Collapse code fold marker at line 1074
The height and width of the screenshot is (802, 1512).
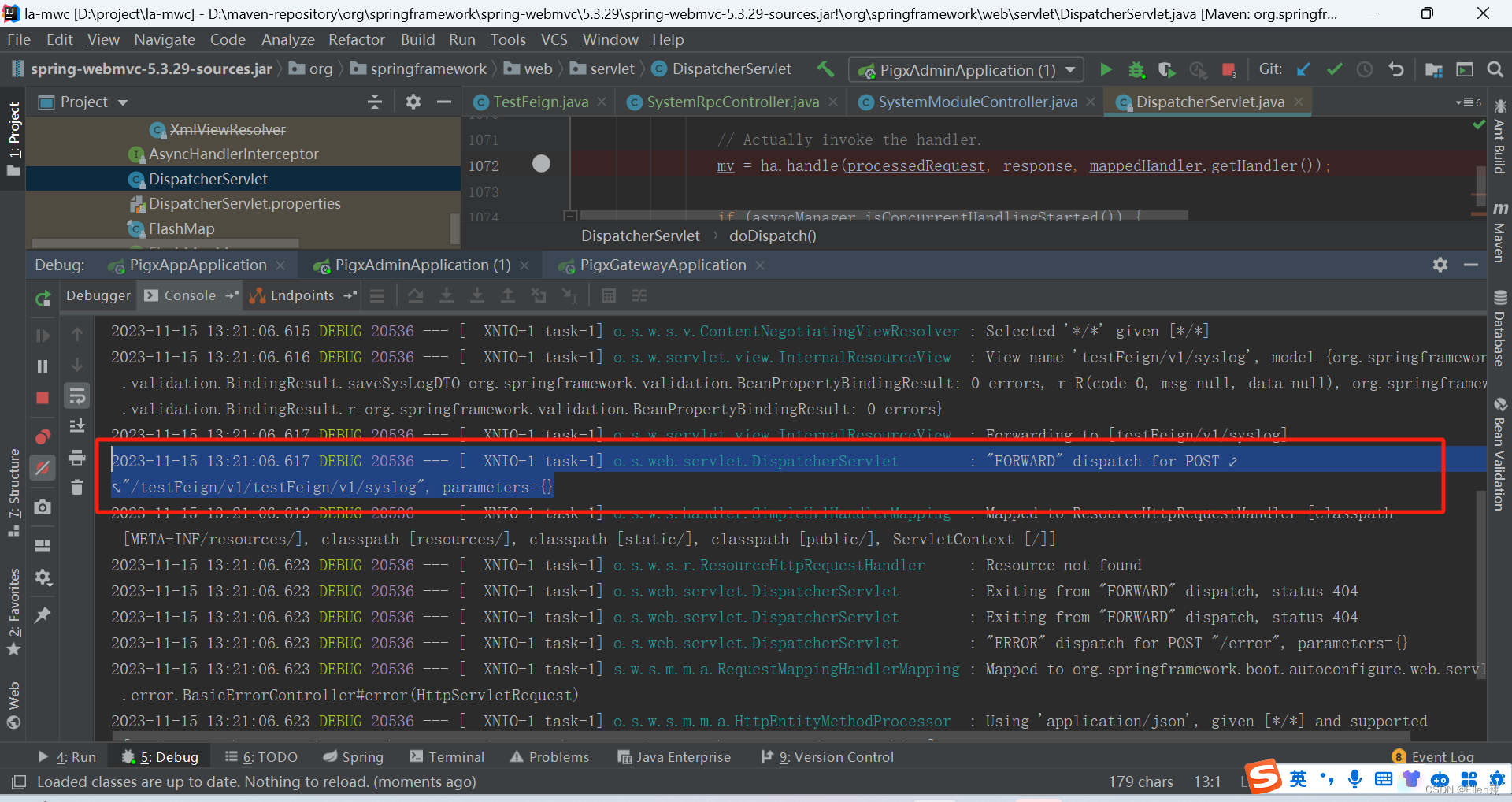coord(571,215)
